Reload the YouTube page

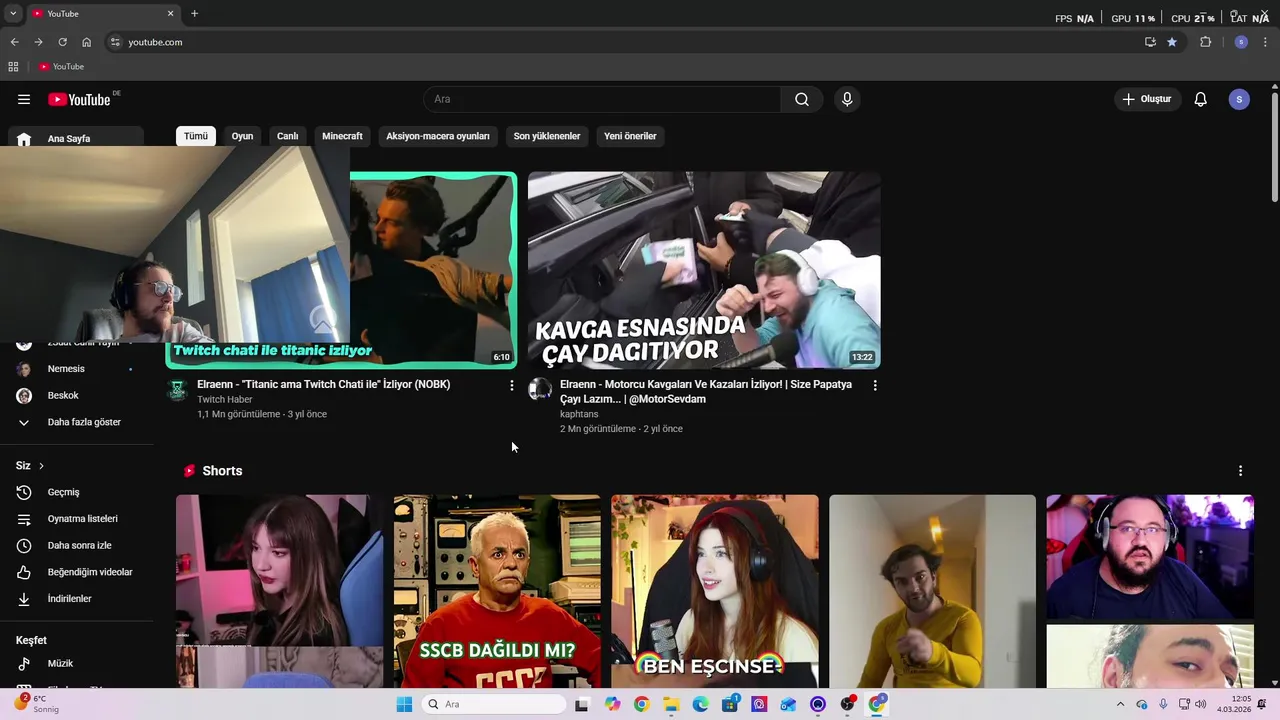[62, 42]
